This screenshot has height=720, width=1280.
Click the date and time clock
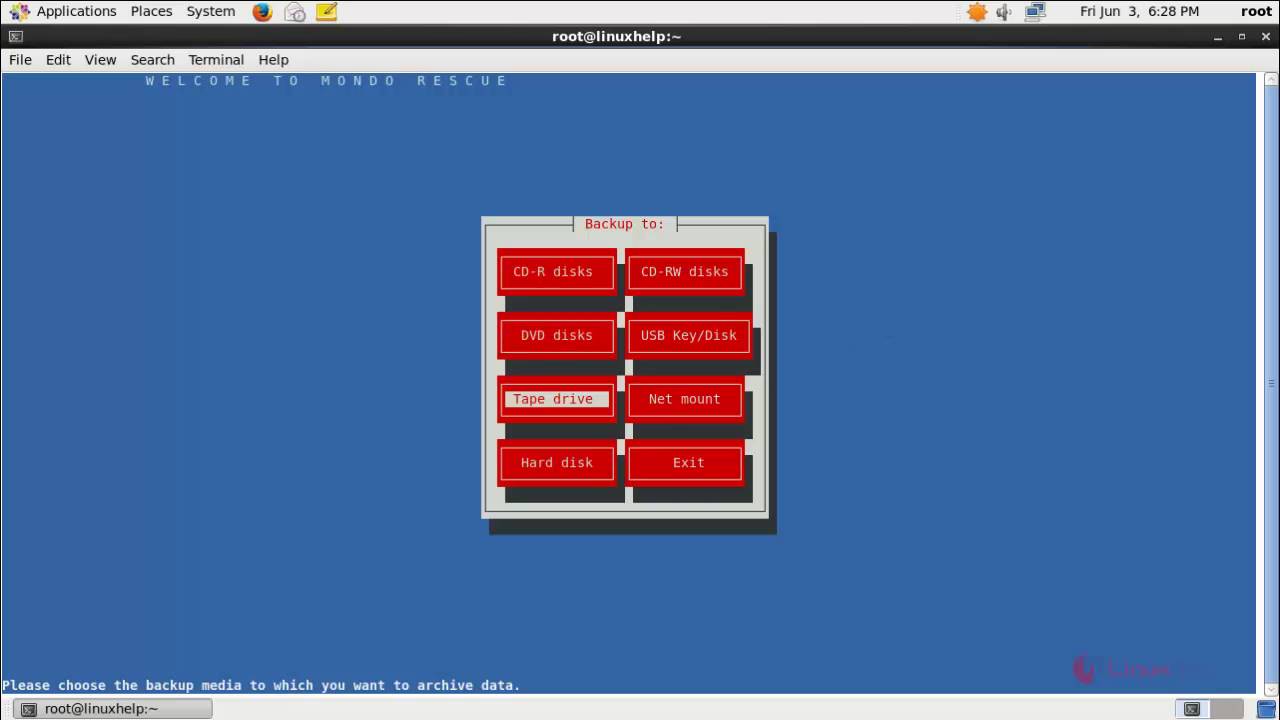pyautogui.click(x=1139, y=12)
